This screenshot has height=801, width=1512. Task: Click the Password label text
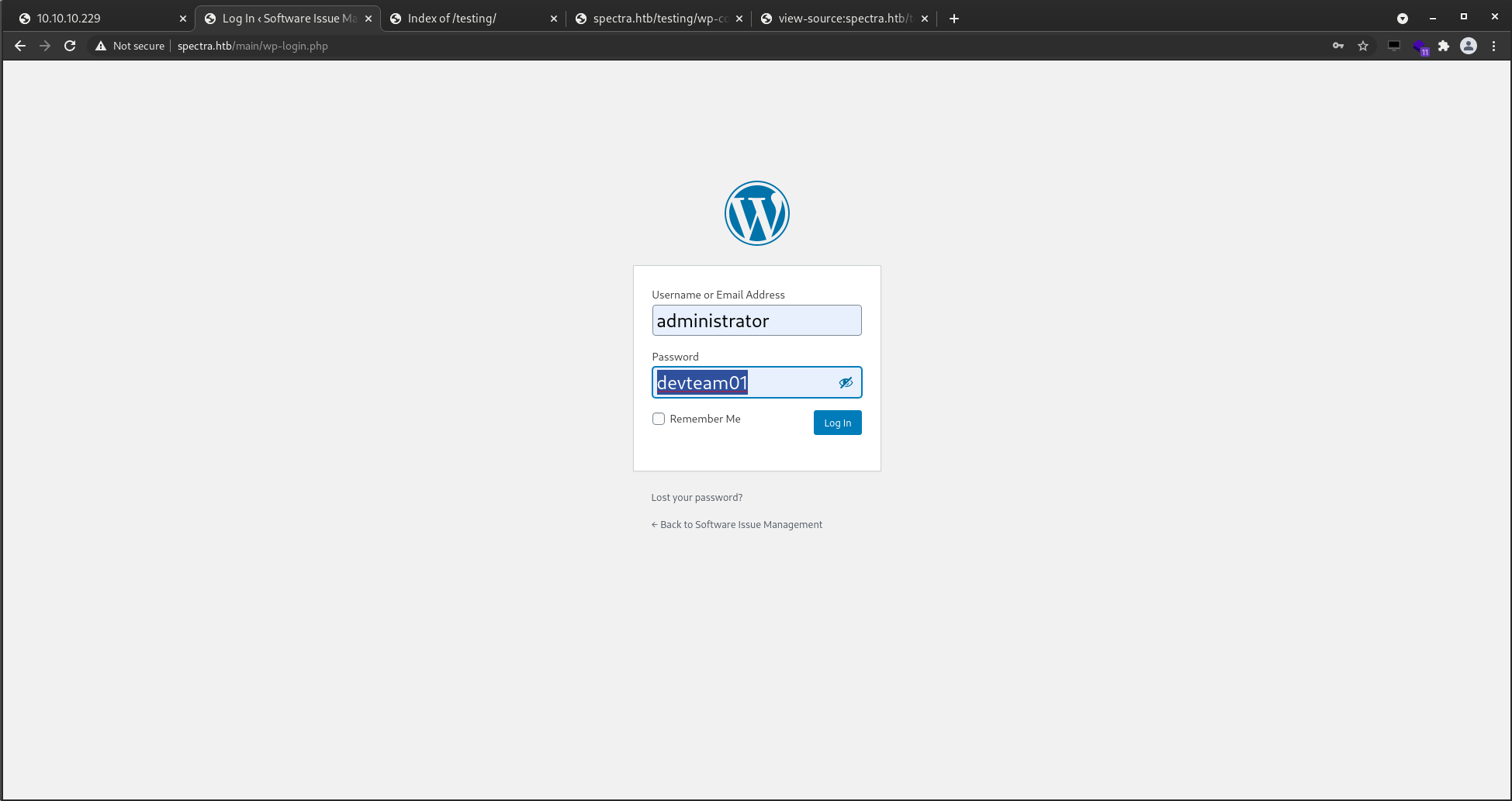(x=675, y=357)
